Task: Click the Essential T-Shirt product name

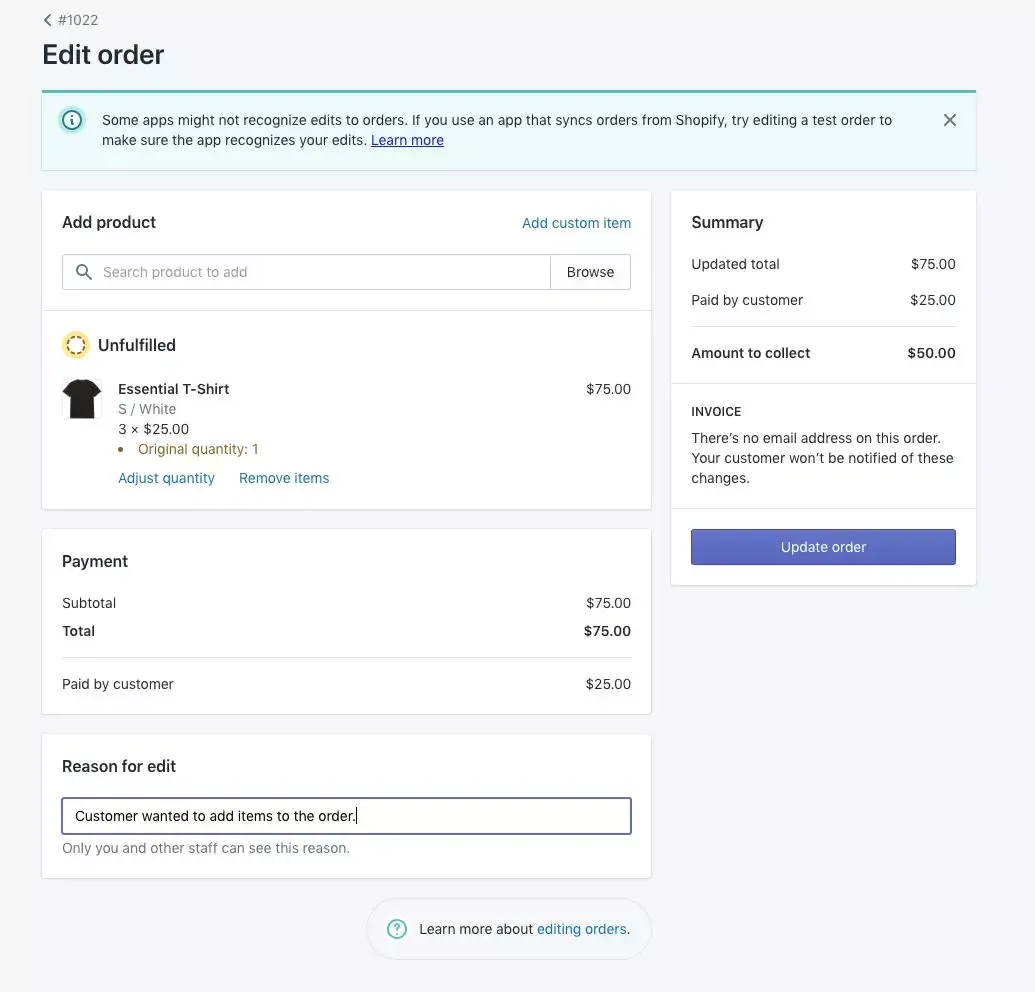Action: [174, 389]
